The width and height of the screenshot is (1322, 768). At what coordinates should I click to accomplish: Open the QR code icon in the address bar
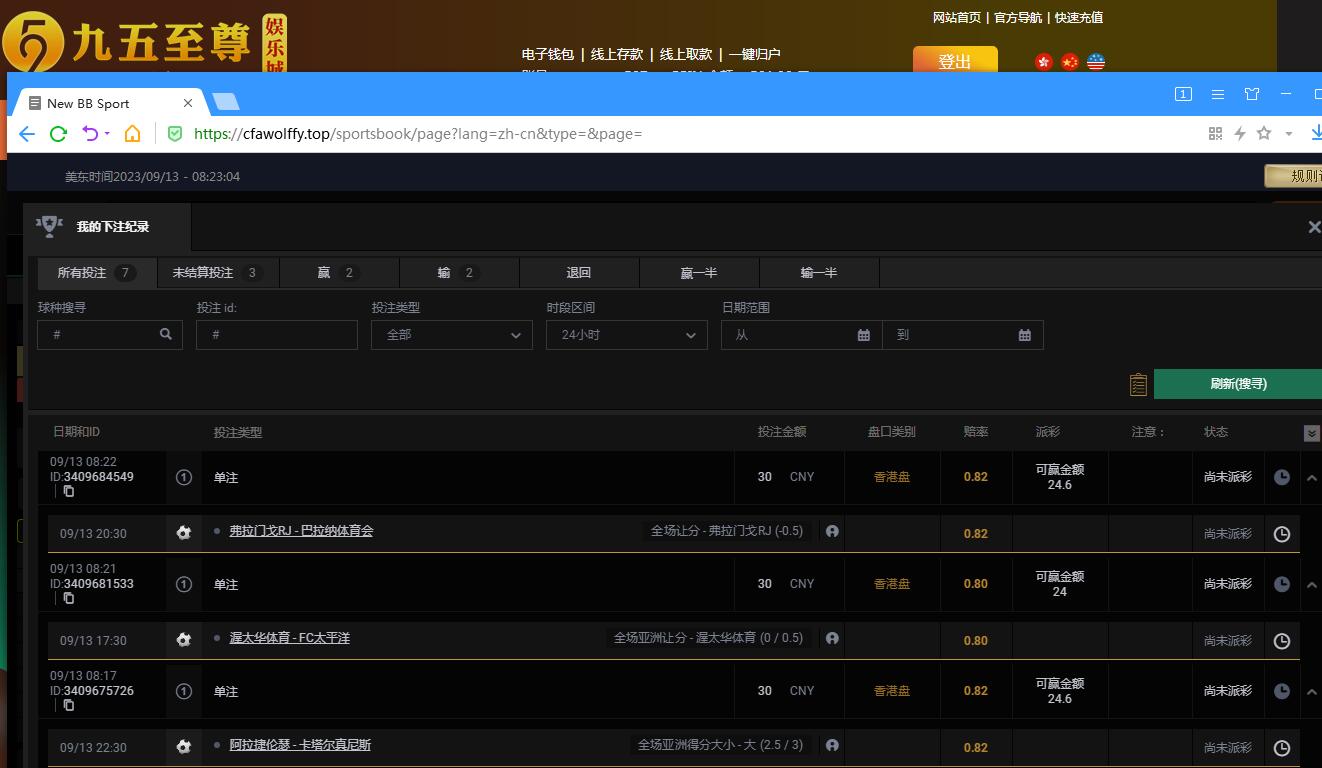[1215, 134]
